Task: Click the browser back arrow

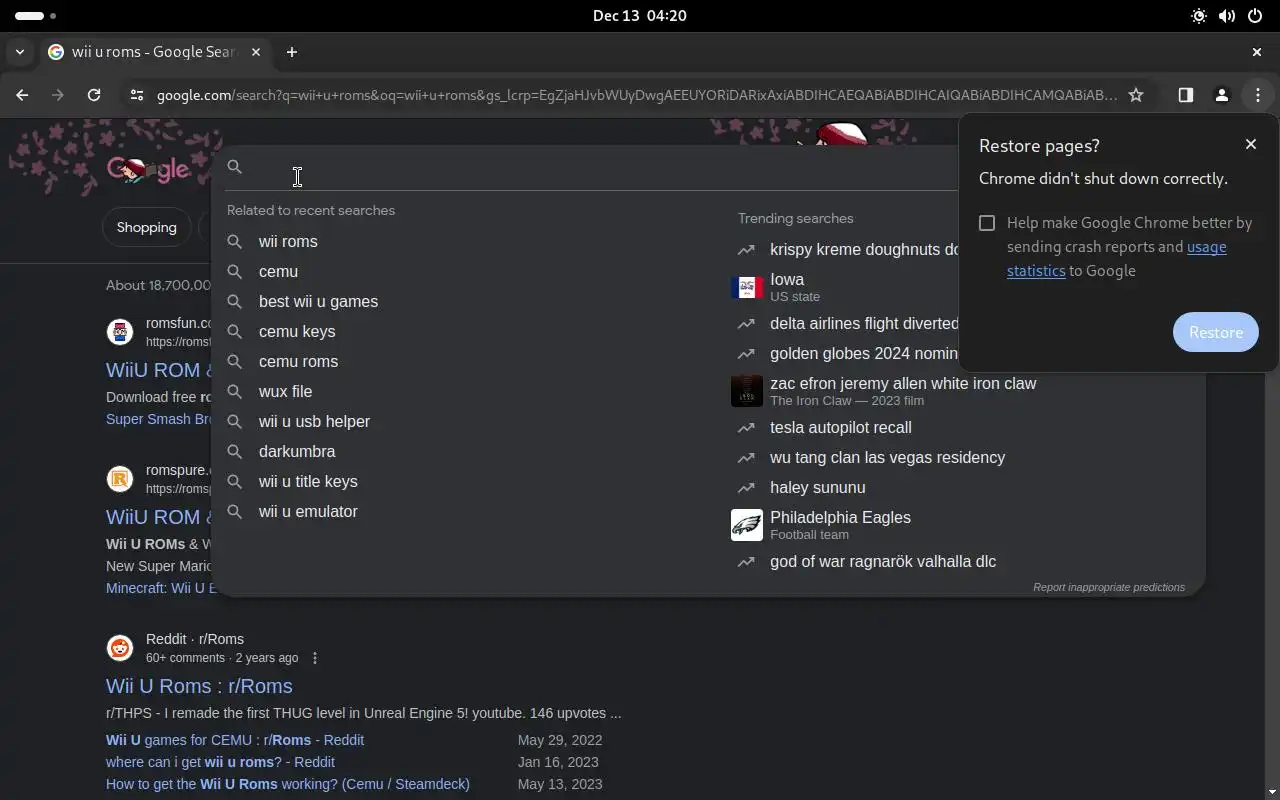Action: click(22, 95)
